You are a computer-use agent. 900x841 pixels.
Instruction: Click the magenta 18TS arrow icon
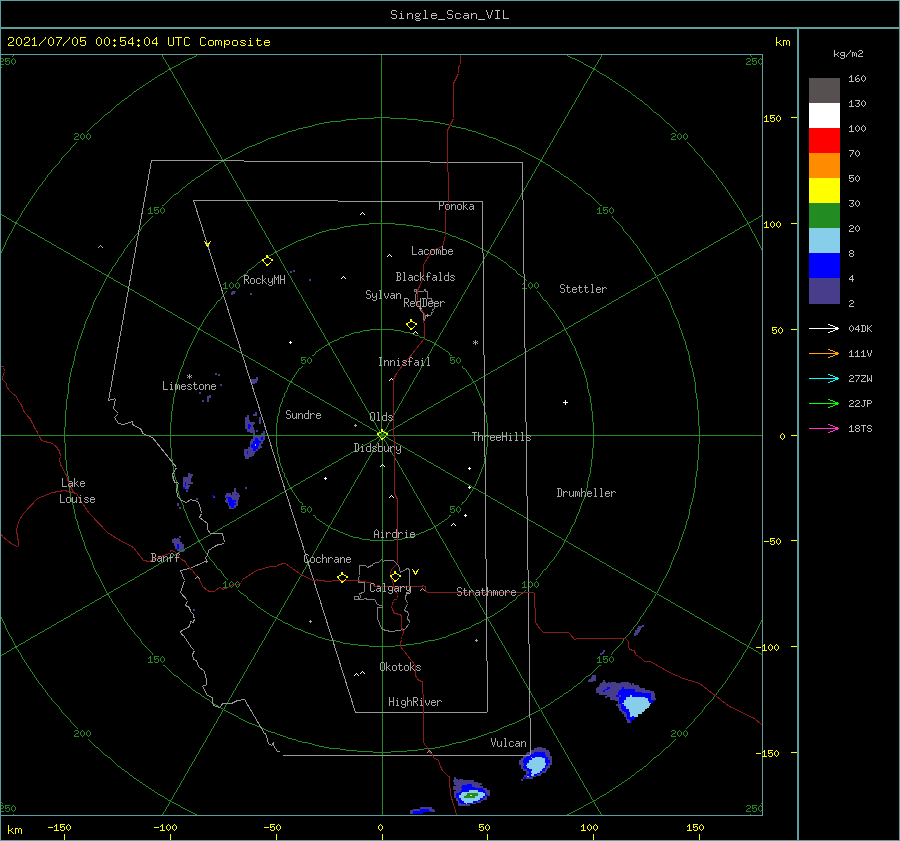coord(824,428)
